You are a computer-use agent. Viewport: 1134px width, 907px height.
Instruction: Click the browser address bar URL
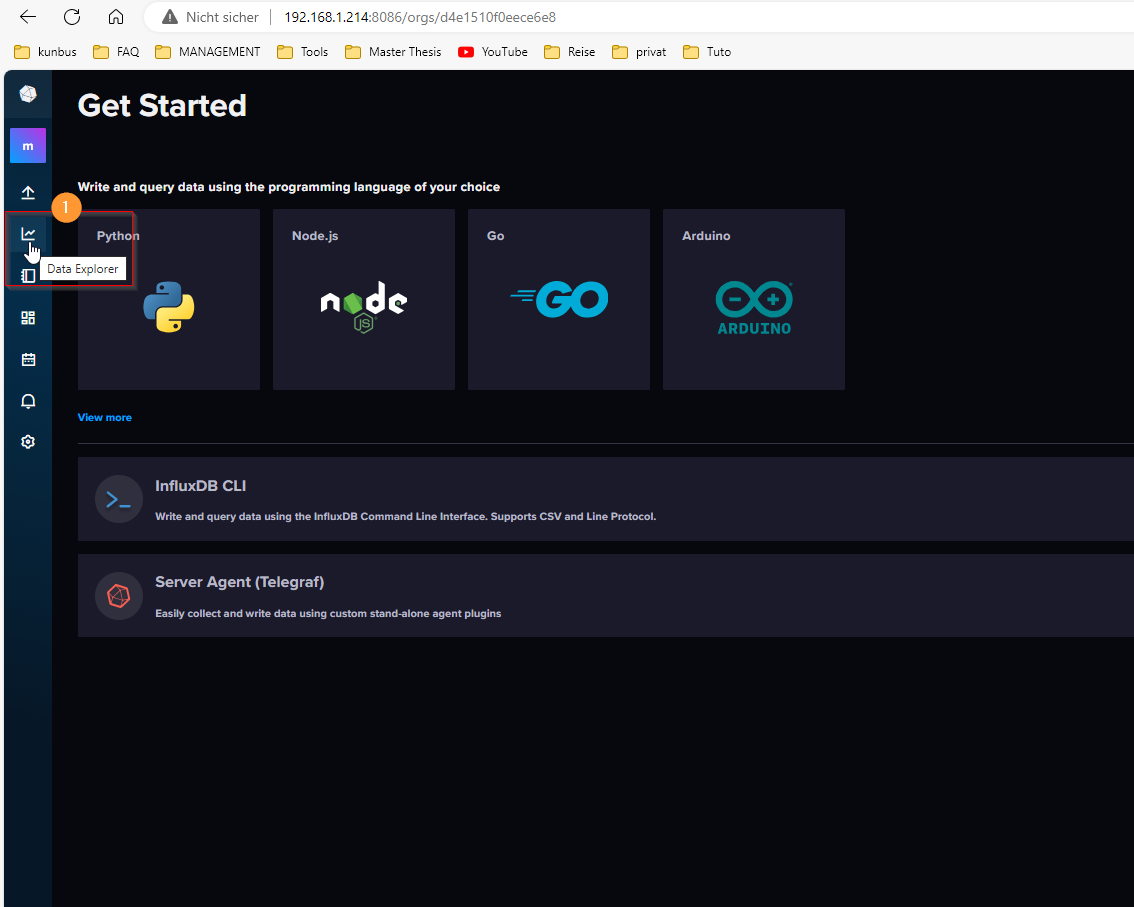[419, 17]
